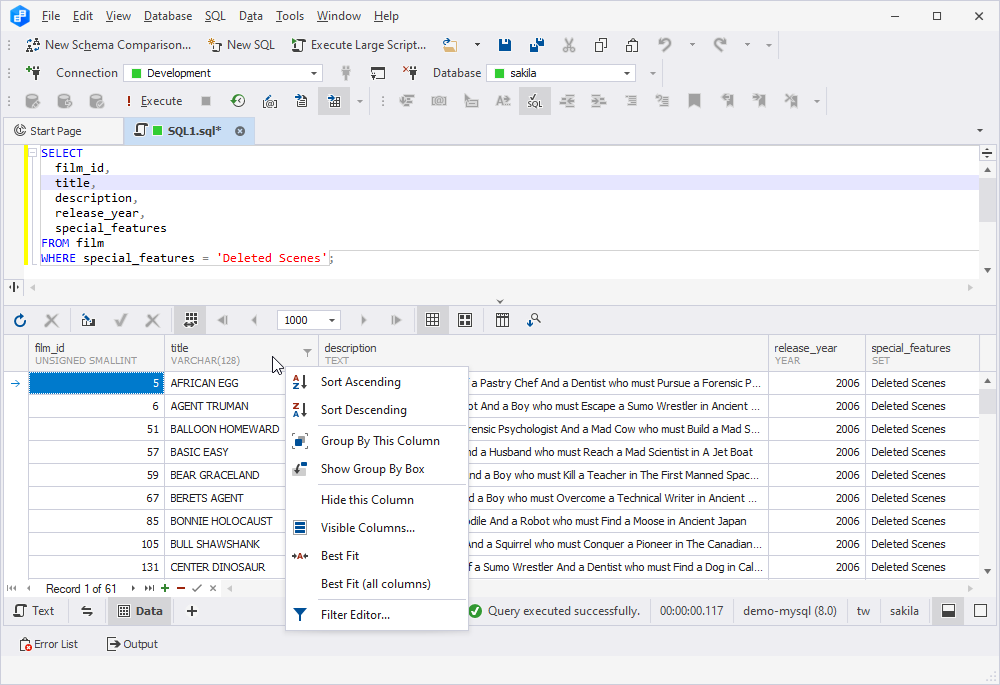The height and width of the screenshot is (685, 1000).
Task: Click the Stop execution square icon
Action: (x=205, y=101)
